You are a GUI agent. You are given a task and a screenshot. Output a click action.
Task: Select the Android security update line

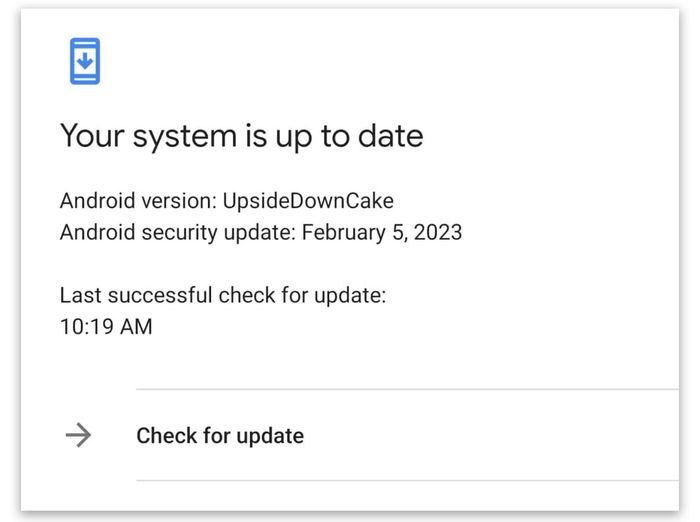coord(261,233)
